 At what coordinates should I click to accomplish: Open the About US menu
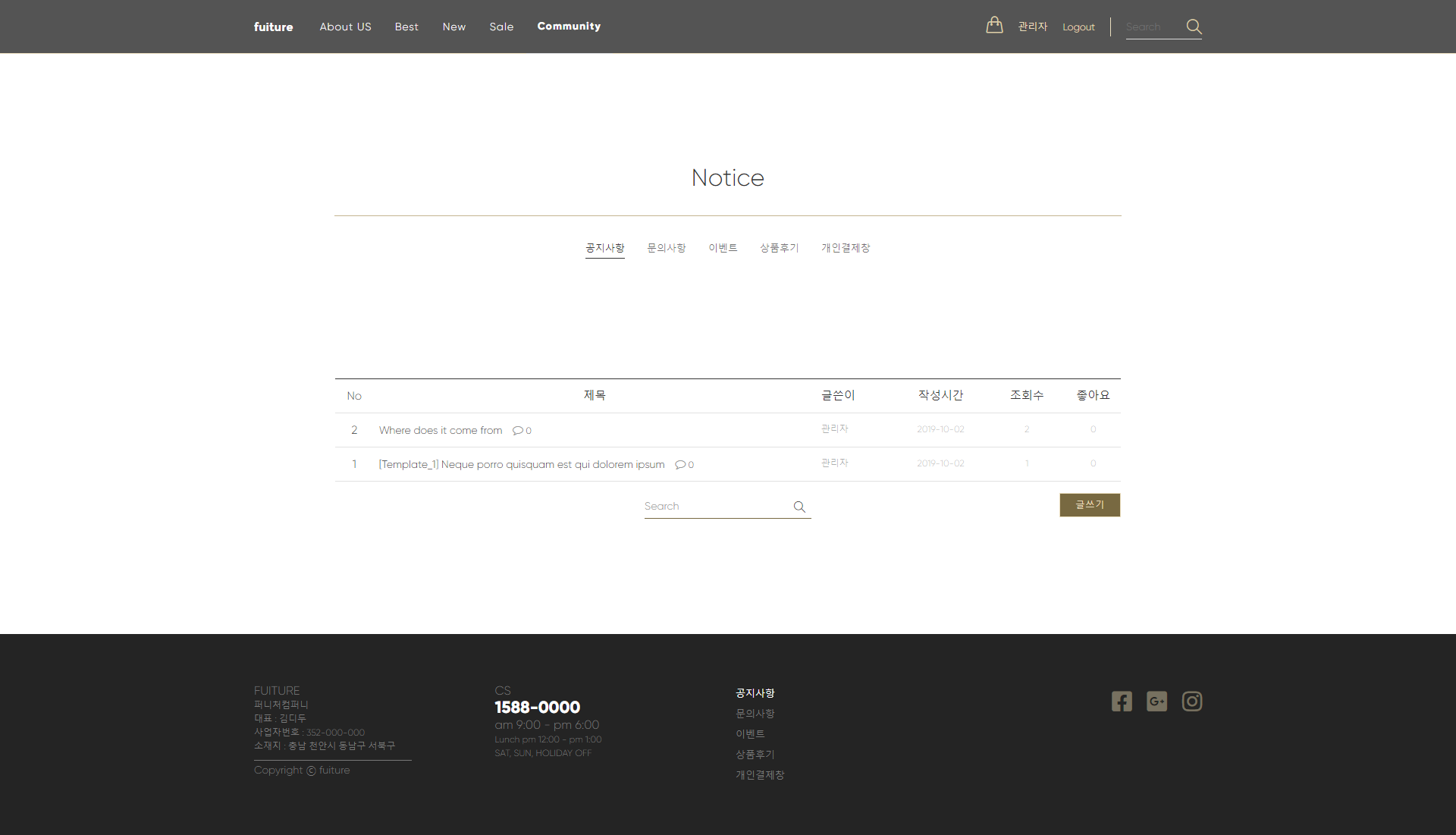tap(345, 27)
